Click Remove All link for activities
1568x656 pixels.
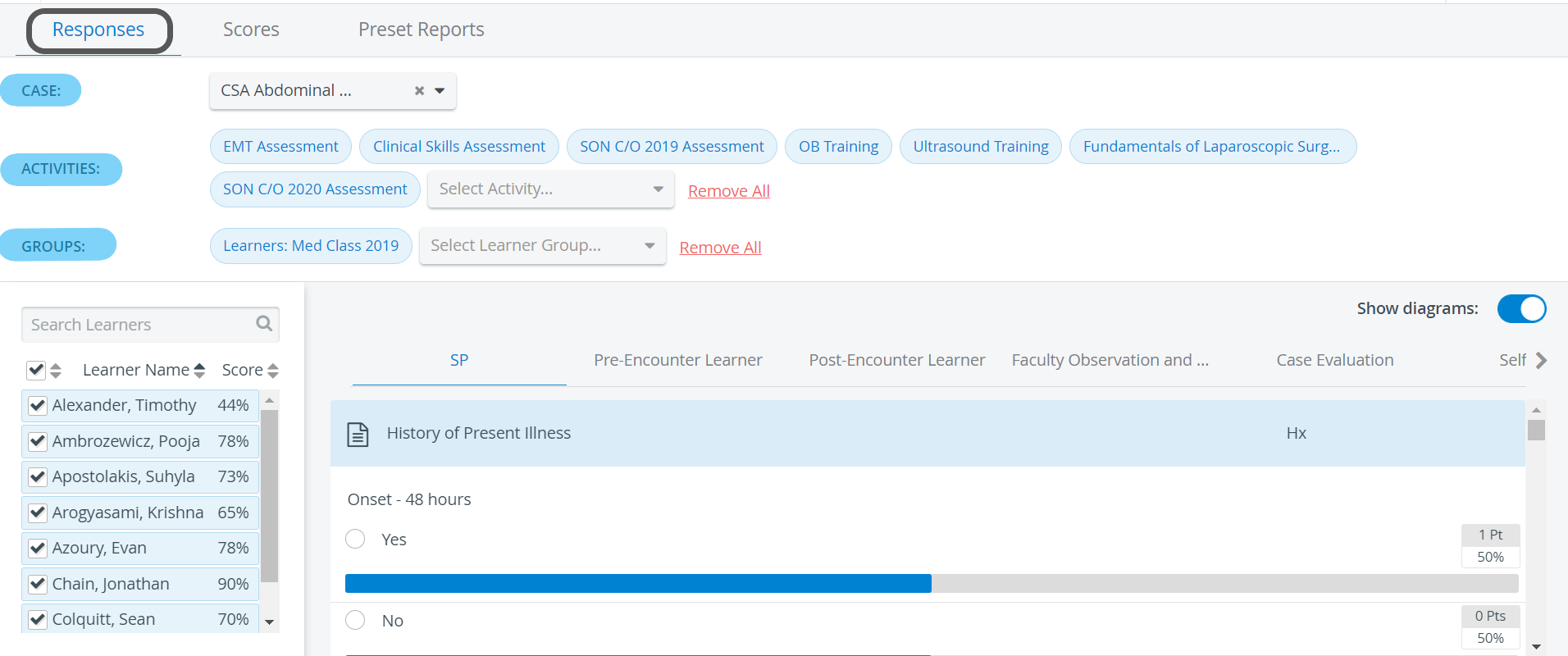(729, 191)
